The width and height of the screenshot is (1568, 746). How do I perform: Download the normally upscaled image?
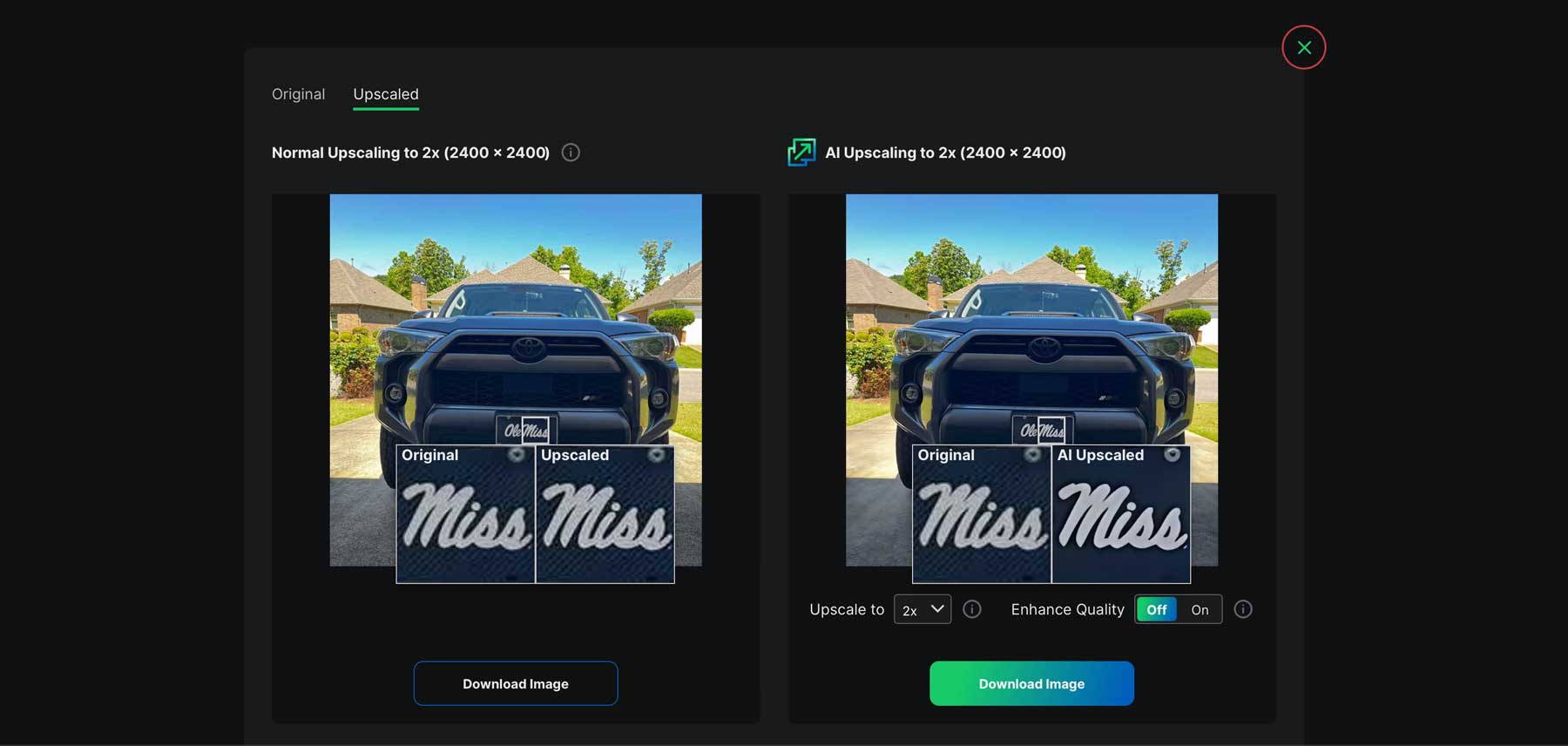coord(516,683)
